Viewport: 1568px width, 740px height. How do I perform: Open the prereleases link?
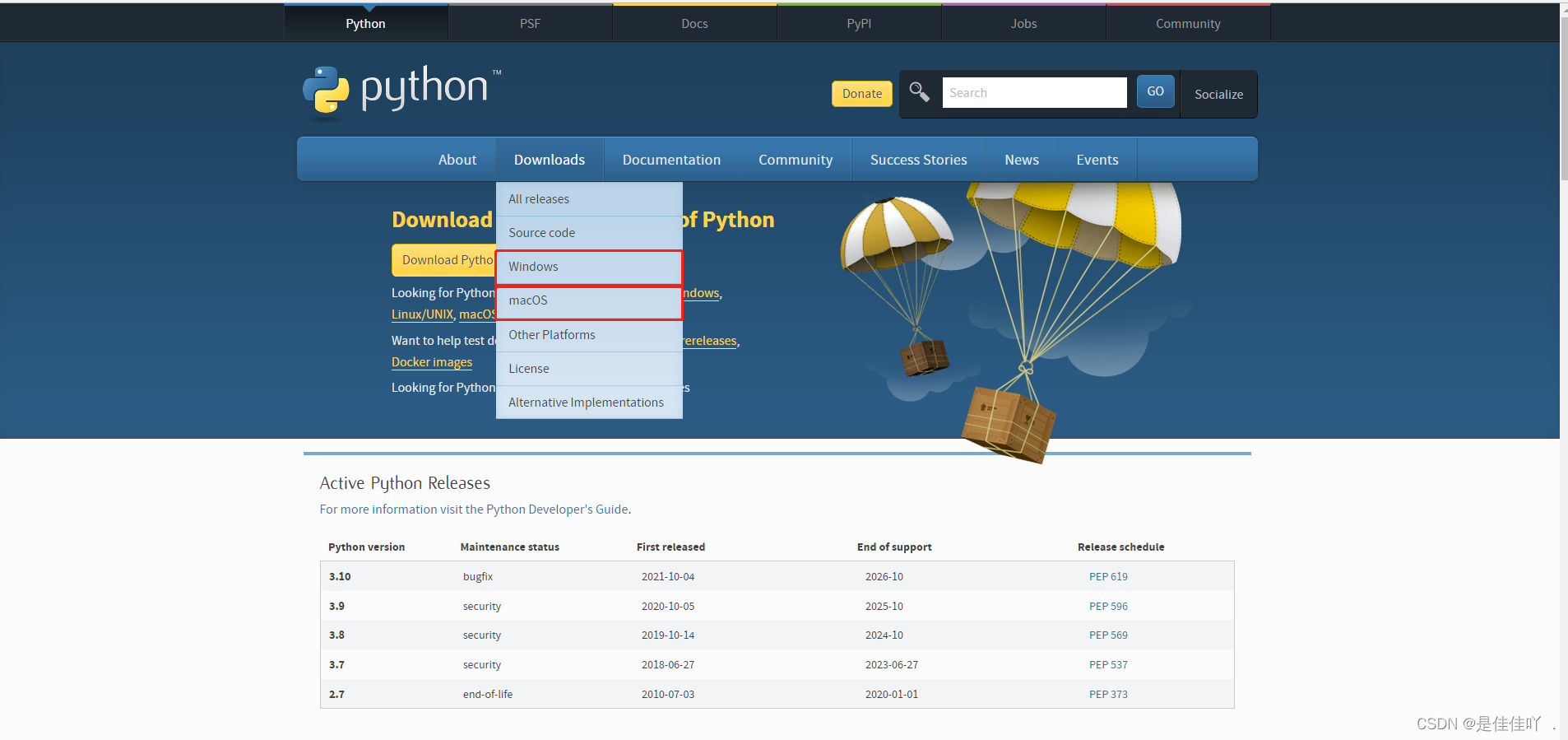coord(710,341)
